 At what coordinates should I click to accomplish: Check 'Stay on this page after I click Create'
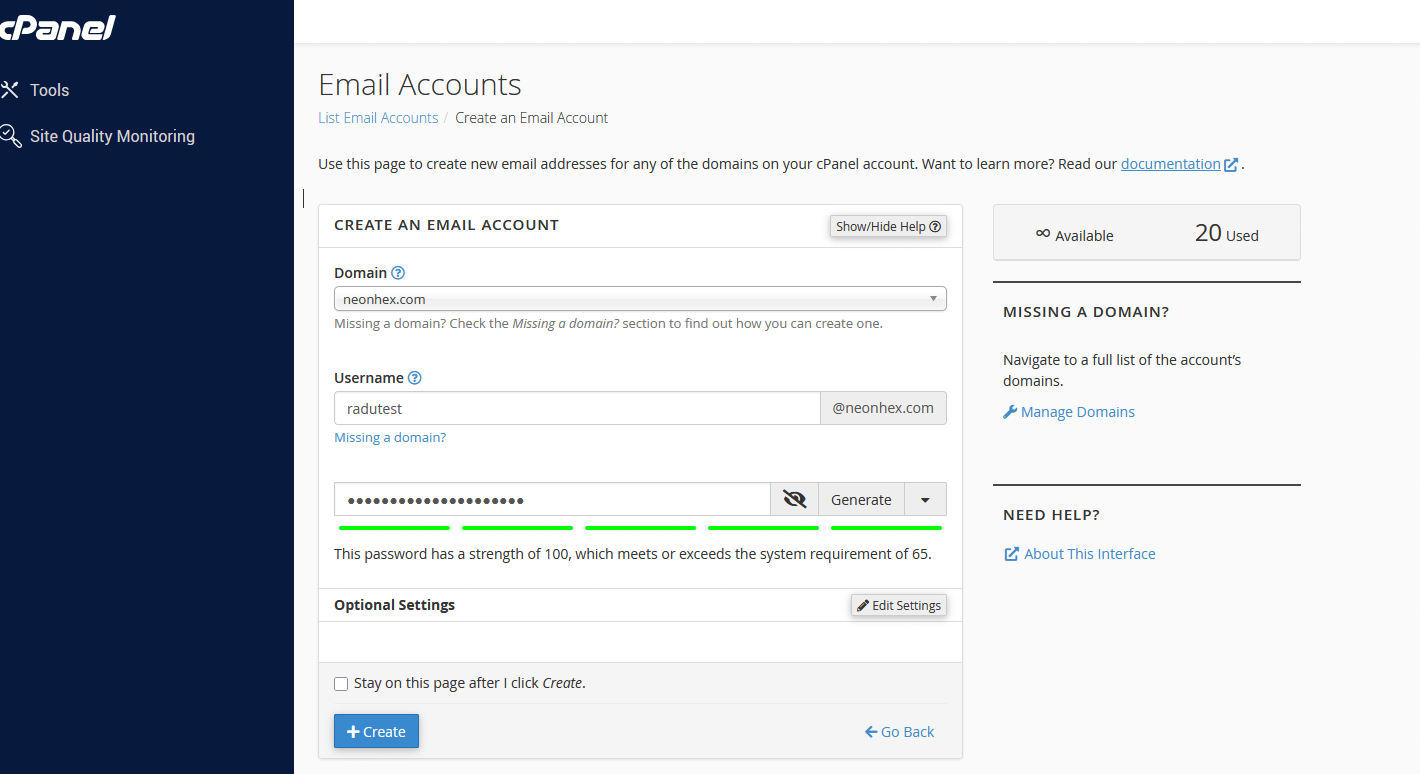(x=341, y=684)
